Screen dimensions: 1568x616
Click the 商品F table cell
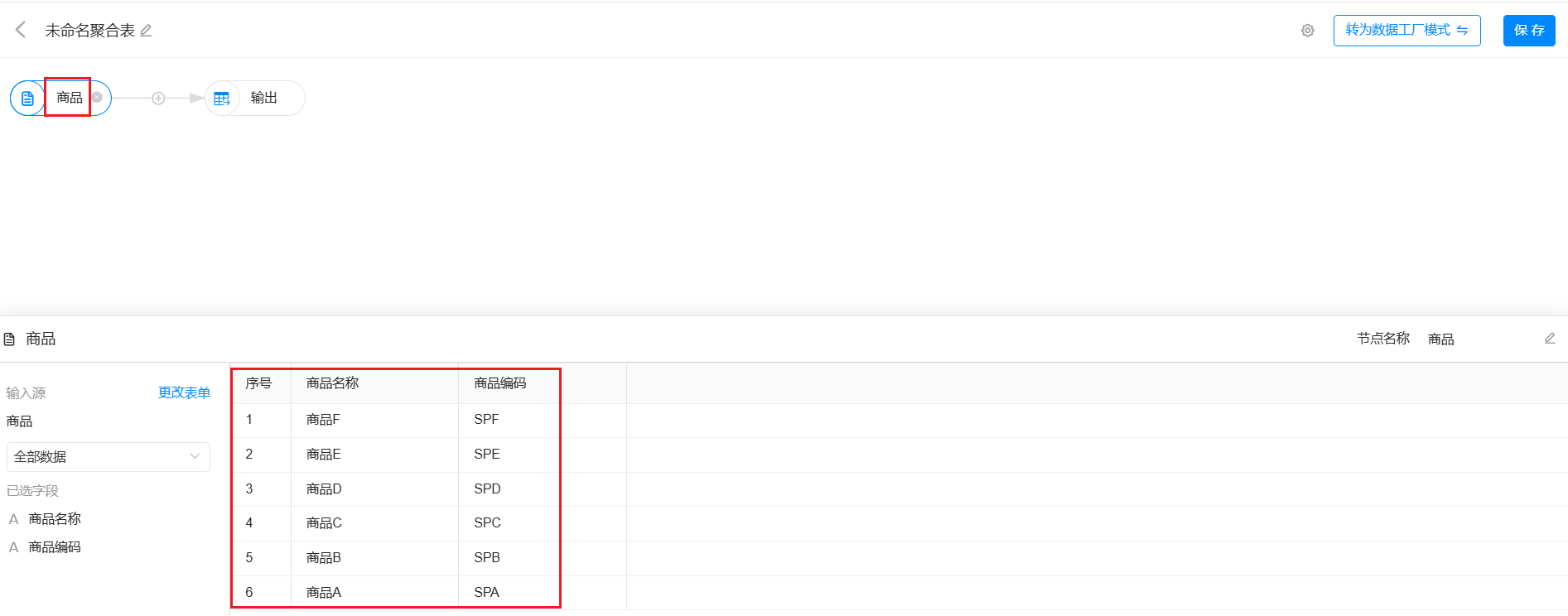click(x=323, y=420)
